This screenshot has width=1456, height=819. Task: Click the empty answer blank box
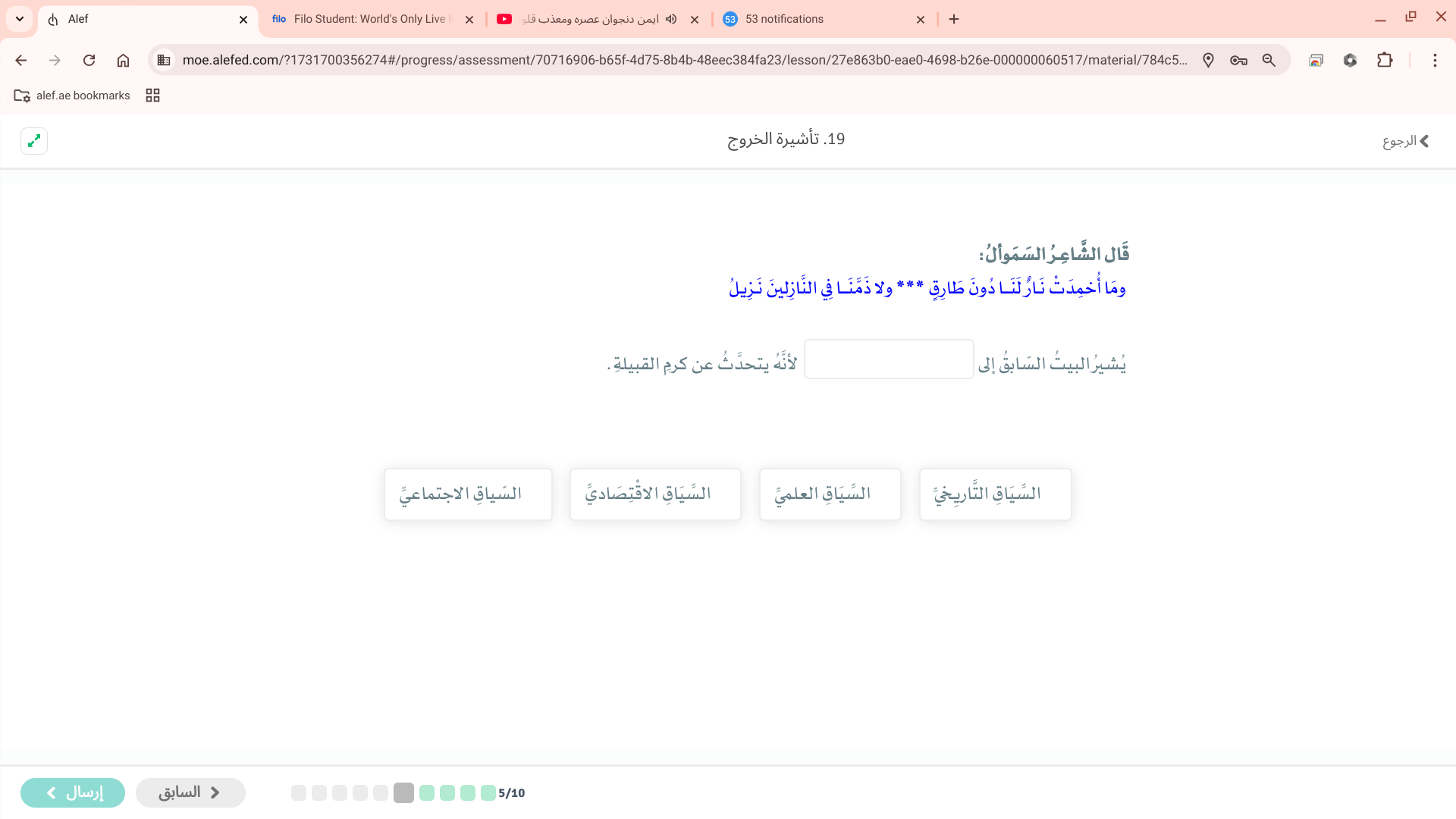889,359
